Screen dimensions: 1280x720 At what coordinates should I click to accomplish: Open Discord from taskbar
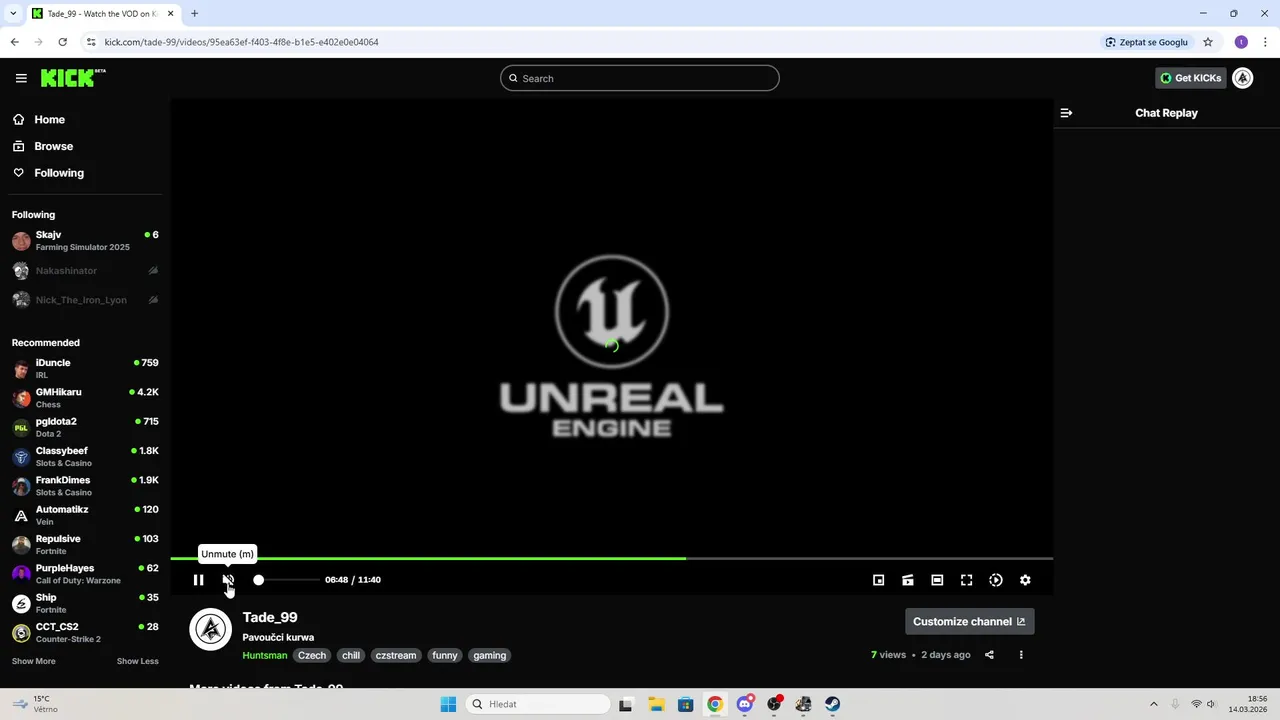click(x=745, y=704)
